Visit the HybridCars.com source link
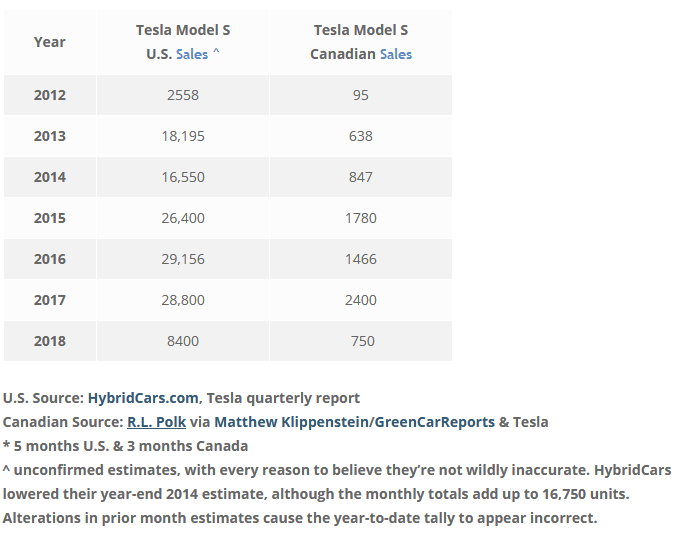The image size is (683, 538). click(x=143, y=397)
